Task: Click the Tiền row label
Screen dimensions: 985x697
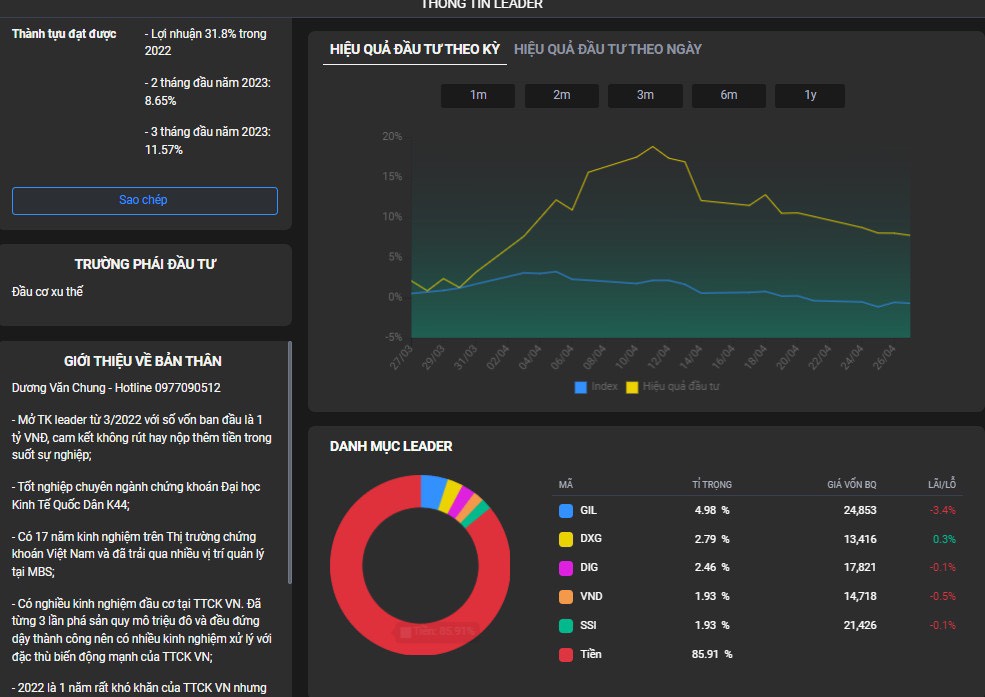Action: pos(590,654)
